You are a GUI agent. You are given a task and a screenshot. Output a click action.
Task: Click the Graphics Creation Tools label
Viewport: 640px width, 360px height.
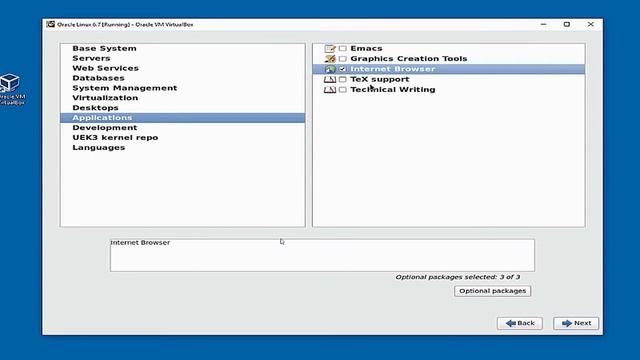(x=409, y=59)
